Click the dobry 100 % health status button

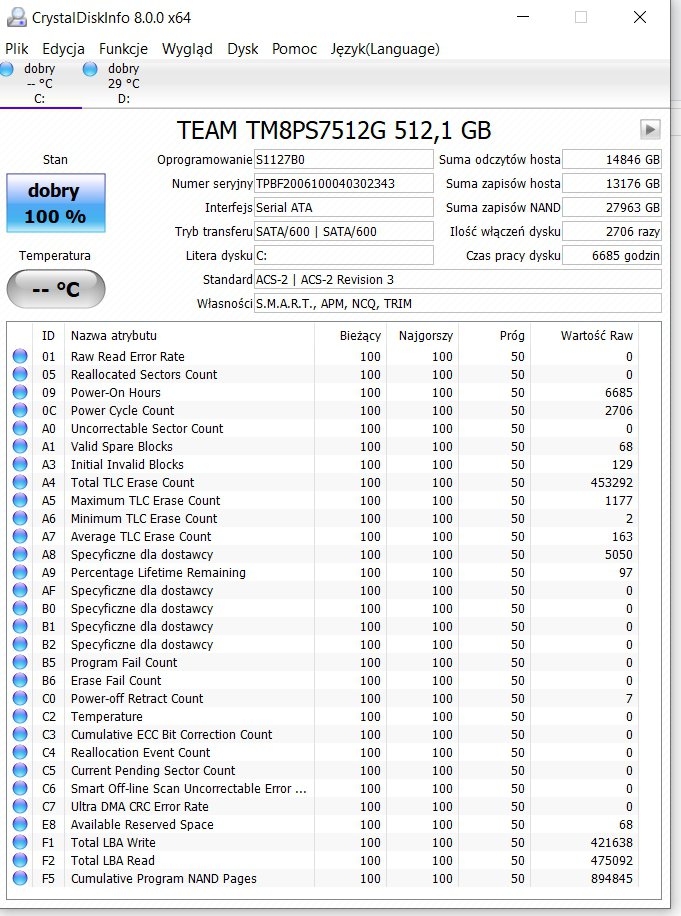click(55, 203)
